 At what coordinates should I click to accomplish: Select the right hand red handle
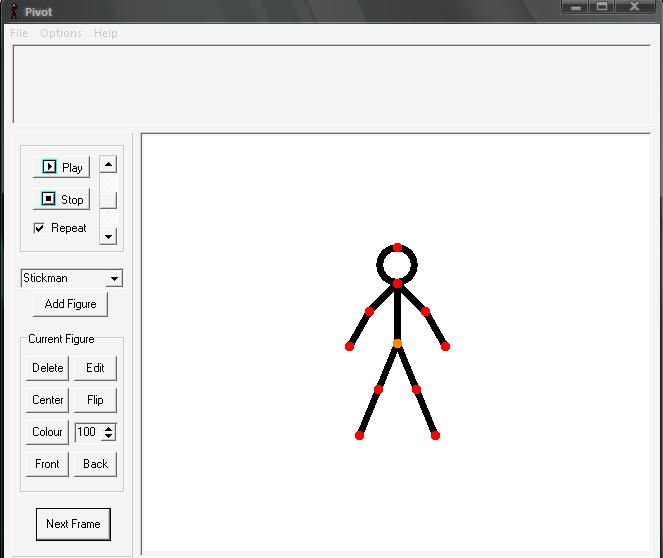point(445,347)
